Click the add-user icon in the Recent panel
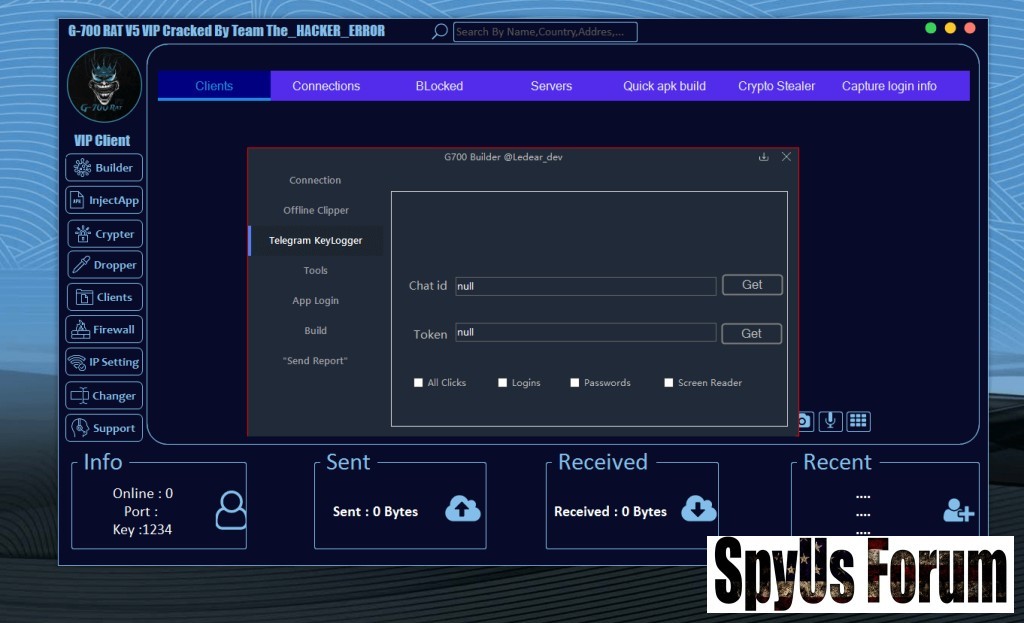The image size is (1024, 623). pos(958,511)
